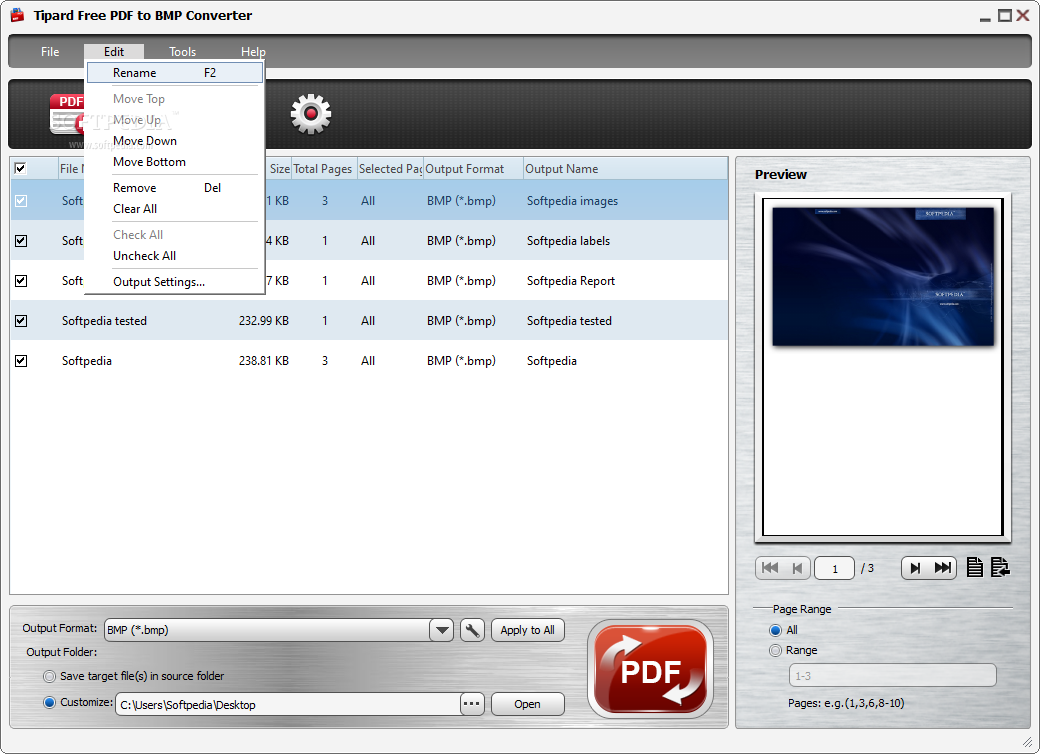Select the Softpedia tested file name
Viewport: 1040px width, 754px height.
click(x=104, y=321)
